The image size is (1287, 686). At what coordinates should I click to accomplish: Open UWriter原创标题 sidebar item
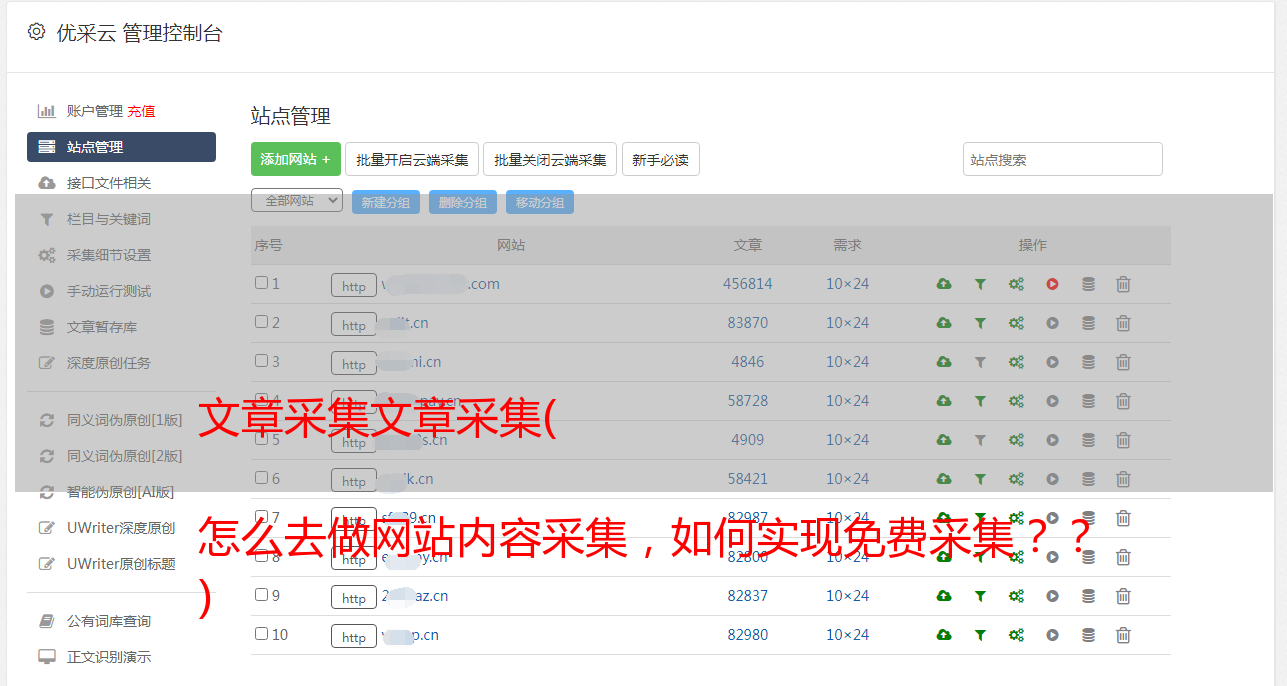pyautogui.click(x=121, y=564)
